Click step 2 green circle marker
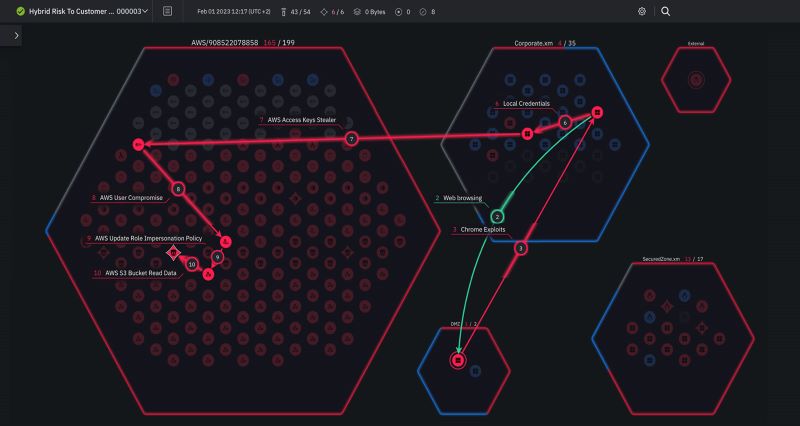 (497, 217)
